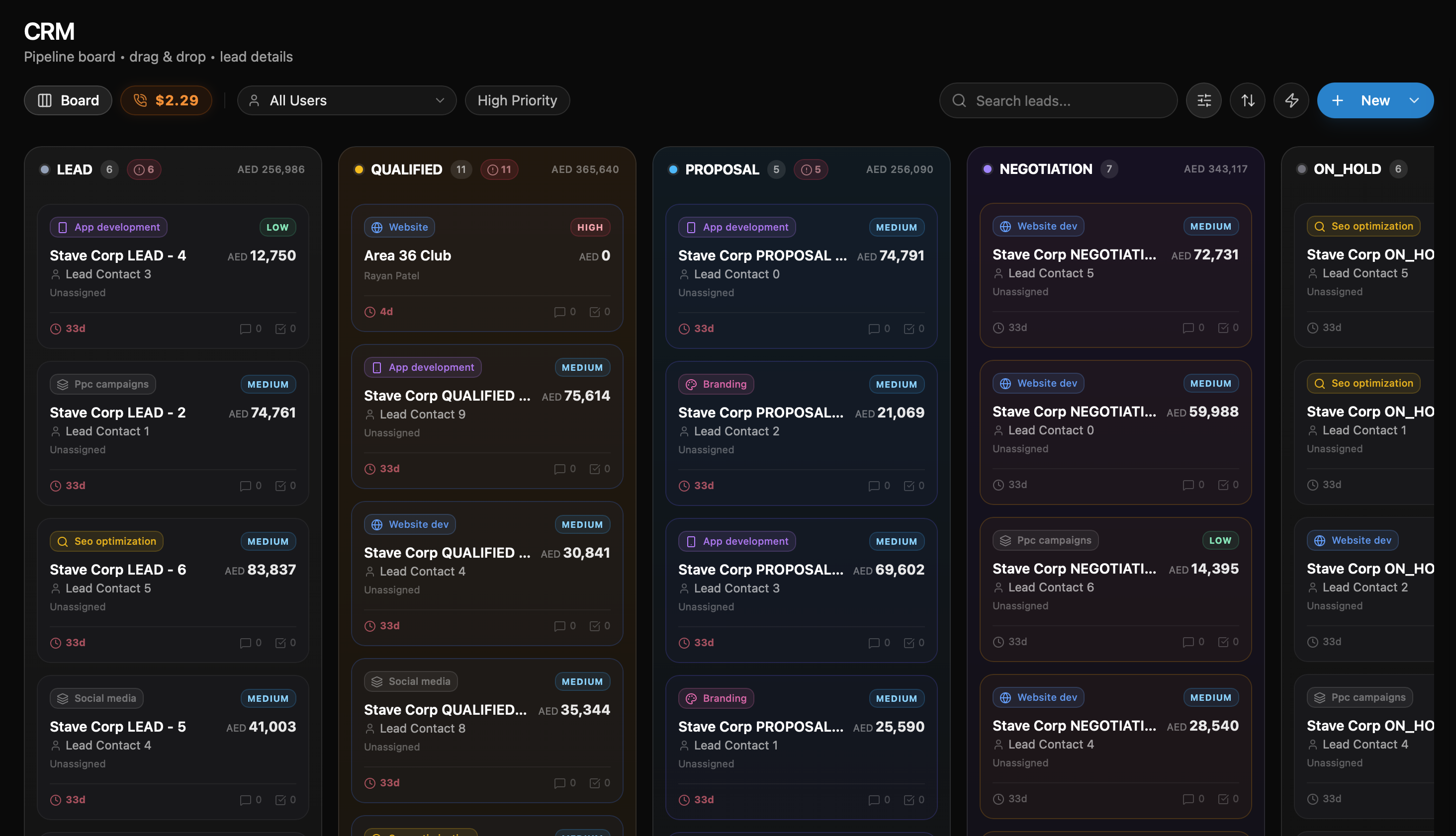Click the layers icon in LEAD Ppc campaigns tag
The image size is (1456, 836).
[x=63, y=384]
